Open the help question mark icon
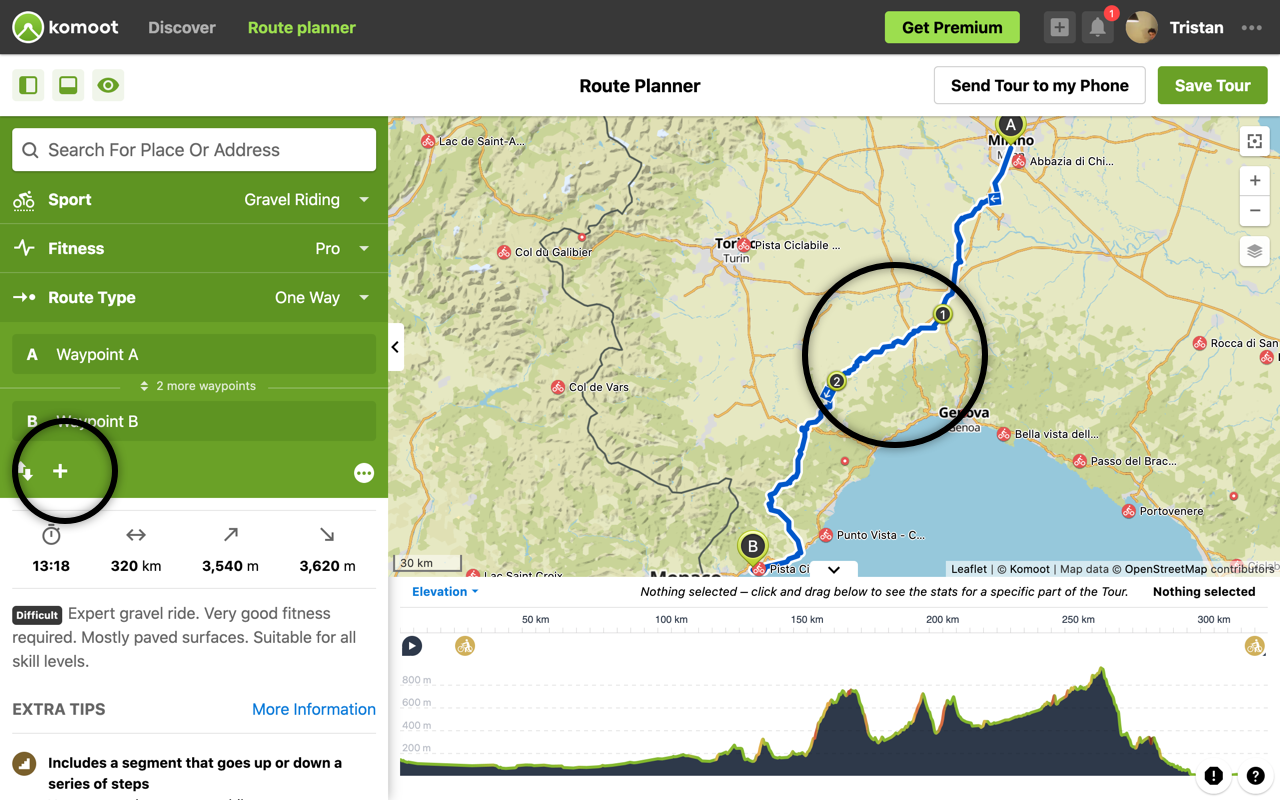Image resolution: width=1280 pixels, height=800 pixels. pyautogui.click(x=1256, y=776)
